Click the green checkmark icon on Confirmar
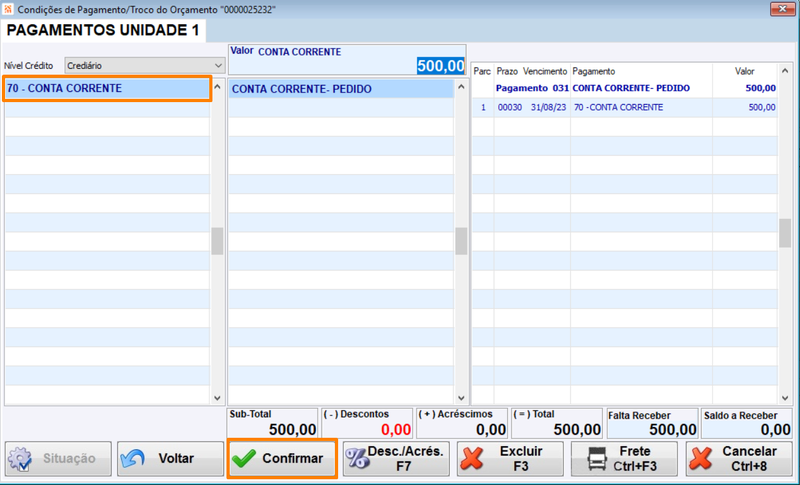The height and width of the screenshot is (485, 800). tap(244, 458)
